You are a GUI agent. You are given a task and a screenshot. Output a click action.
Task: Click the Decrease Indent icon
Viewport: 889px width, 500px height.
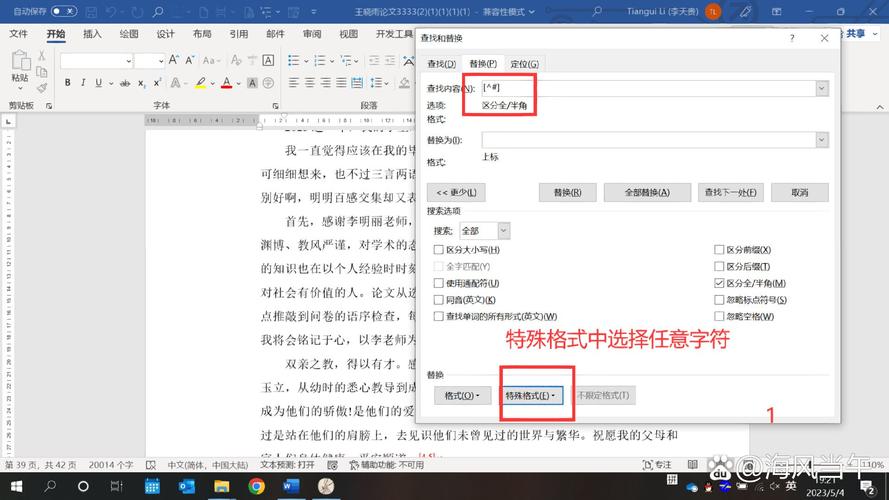coord(374,60)
